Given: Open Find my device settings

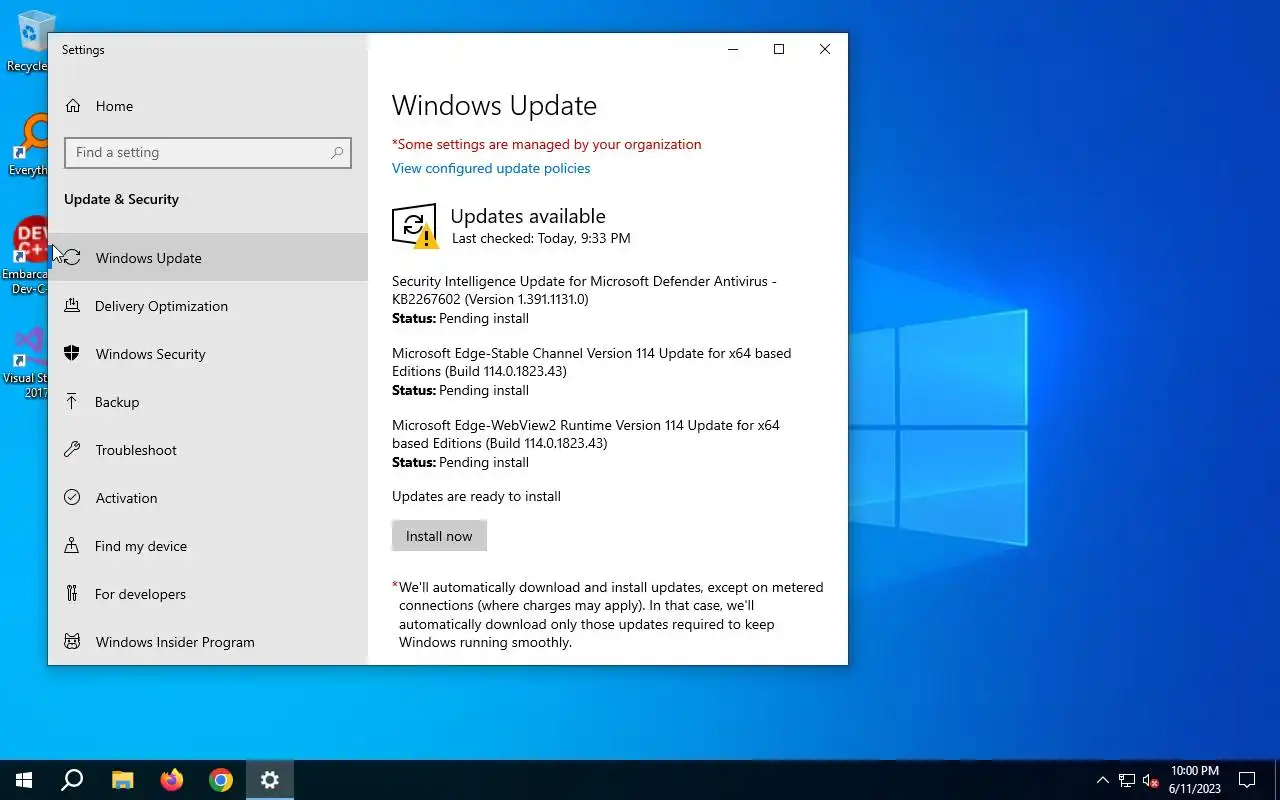Looking at the screenshot, I should click(208, 546).
